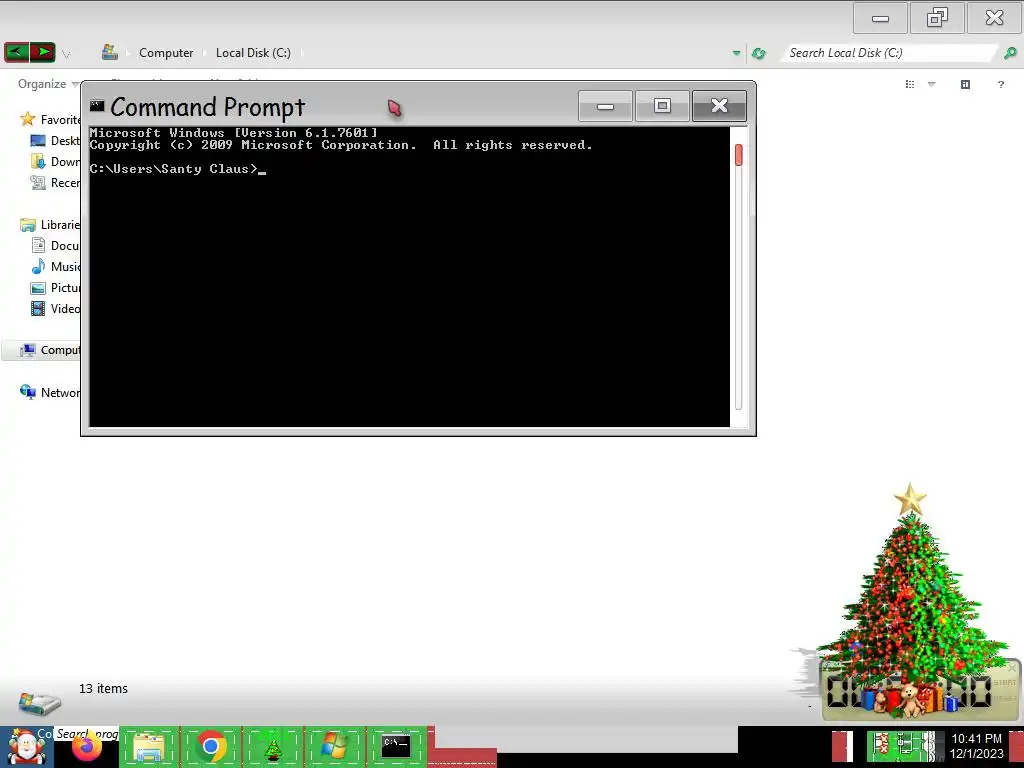Expand the arrow after the Computer breadcrumb
The height and width of the screenshot is (768, 1024).
[x=204, y=53]
